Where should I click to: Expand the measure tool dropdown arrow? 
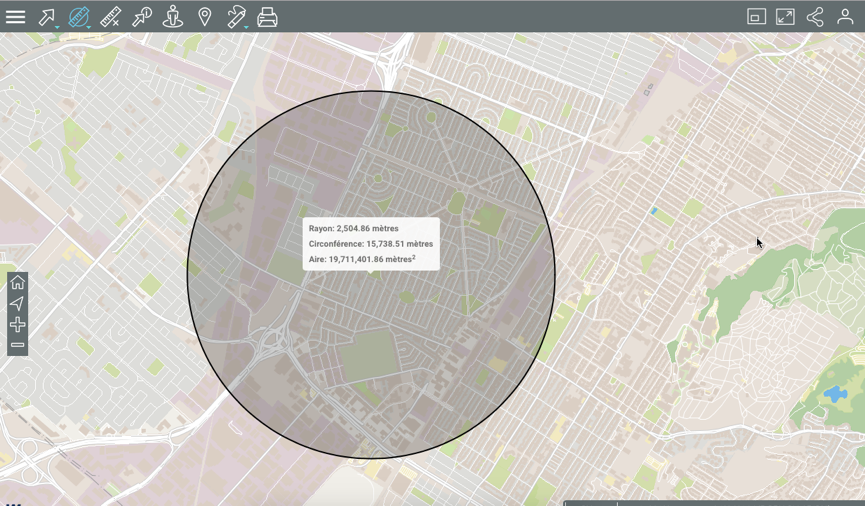tap(89, 27)
